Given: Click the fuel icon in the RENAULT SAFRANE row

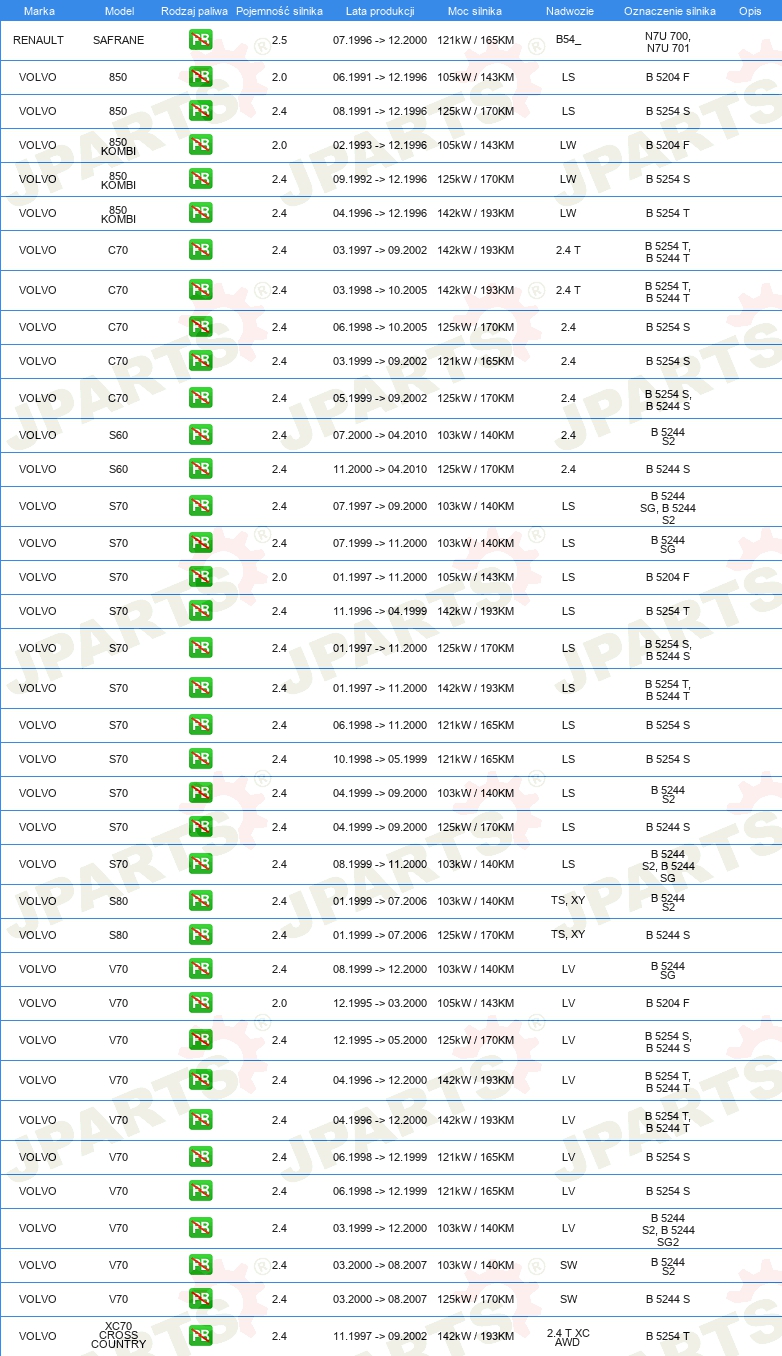Looking at the screenshot, I should (200, 40).
